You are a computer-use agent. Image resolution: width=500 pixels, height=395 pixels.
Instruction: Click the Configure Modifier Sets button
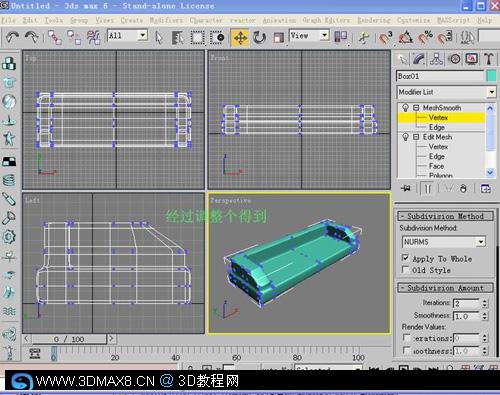(486, 189)
